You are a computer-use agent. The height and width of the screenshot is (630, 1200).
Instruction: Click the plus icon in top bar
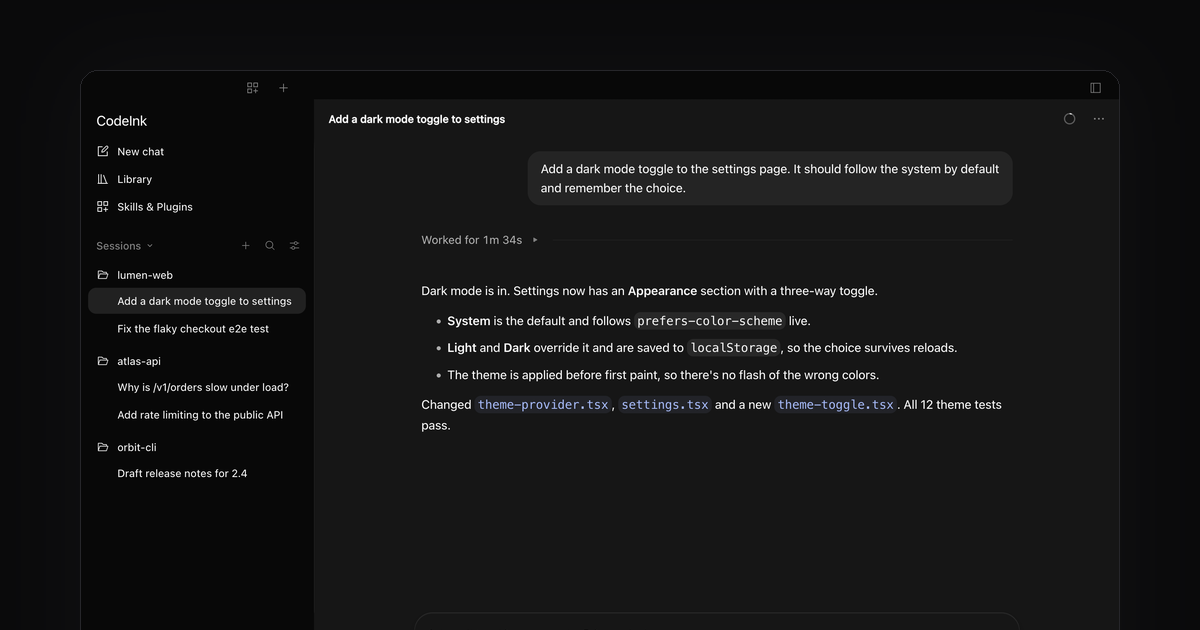click(283, 88)
